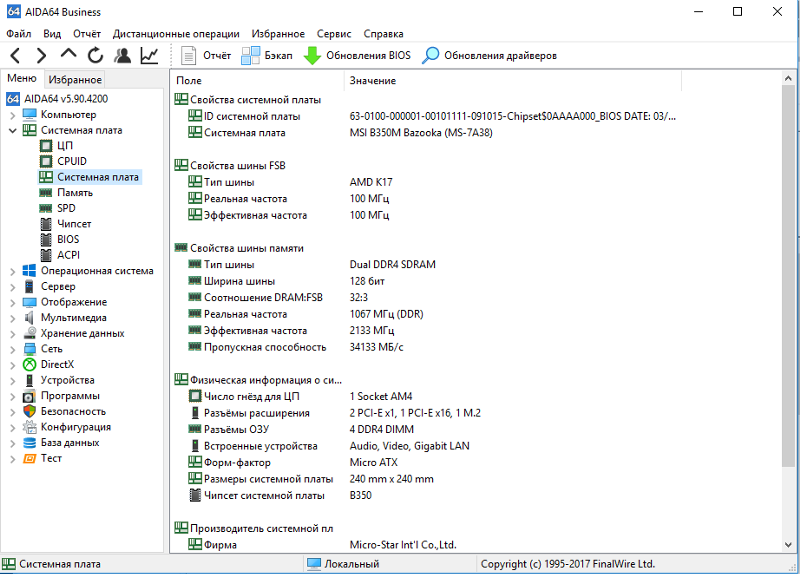Click the Windows logo of Операционная система
This screenshot has height=574, width=800.
tap(30, 271)
